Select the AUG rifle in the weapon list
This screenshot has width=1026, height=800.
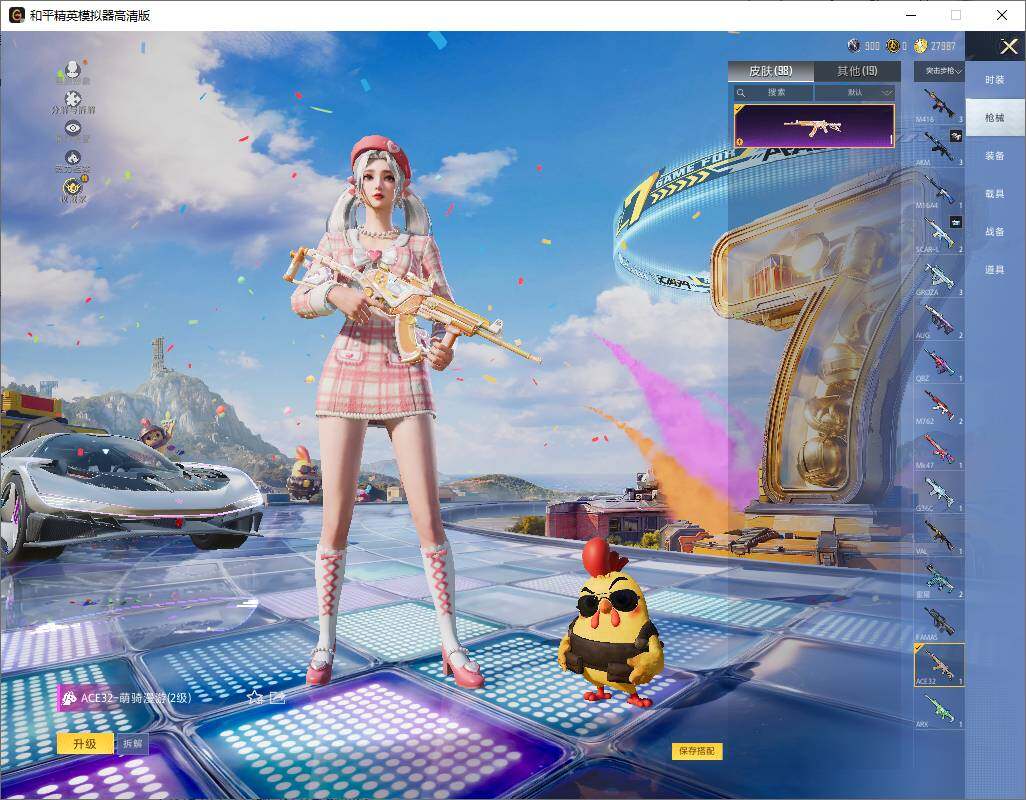pyautogui.click(x=939, y=319)
